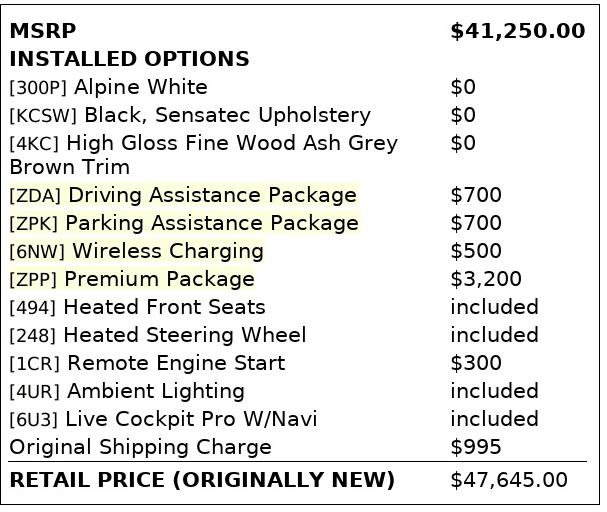This screenshot has width=607, height=512.
Task: Click the INSTALLED OPTIONS heading
Action: [129, 59]
